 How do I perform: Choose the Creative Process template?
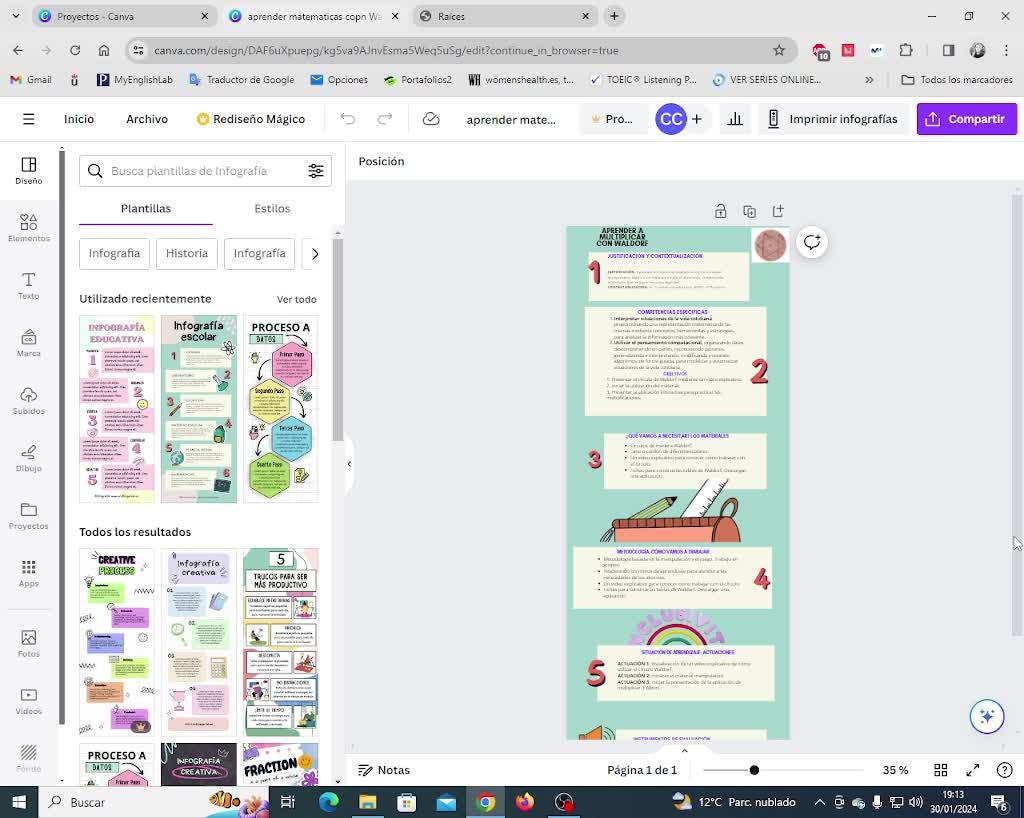click(117, 642)
